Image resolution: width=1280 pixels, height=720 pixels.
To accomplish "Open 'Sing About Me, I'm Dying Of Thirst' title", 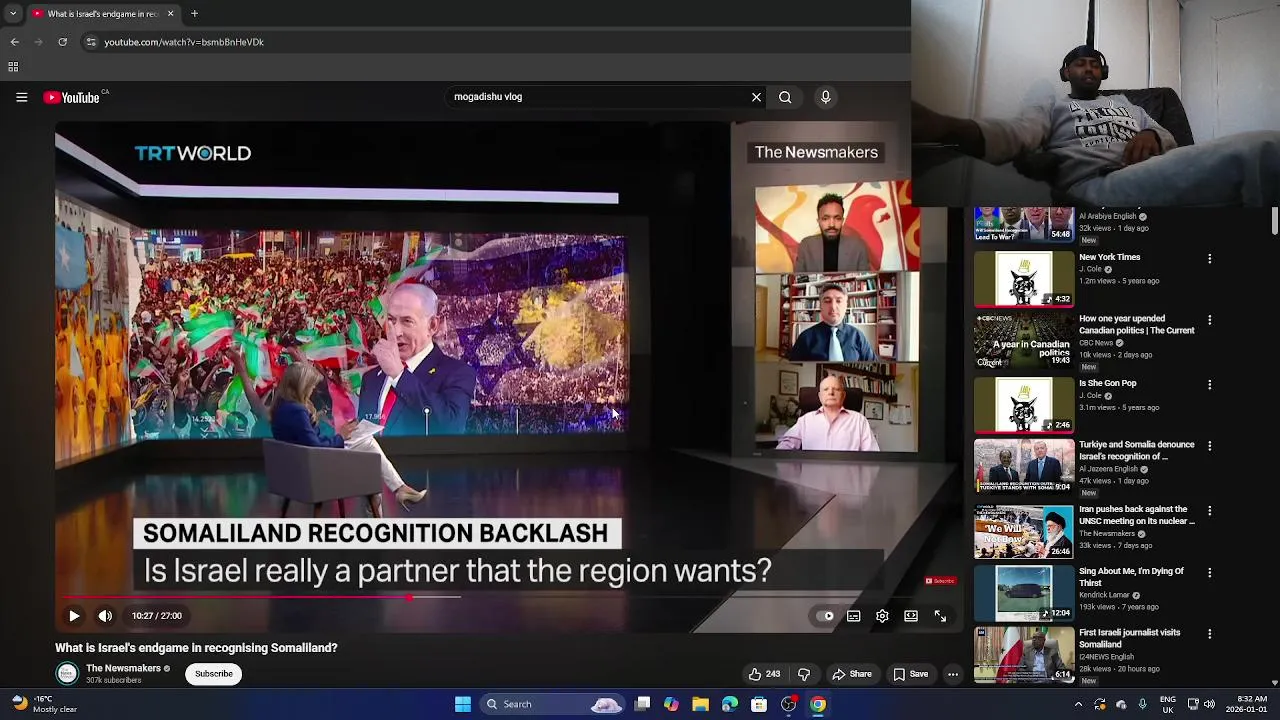I will click(1131, 577).
